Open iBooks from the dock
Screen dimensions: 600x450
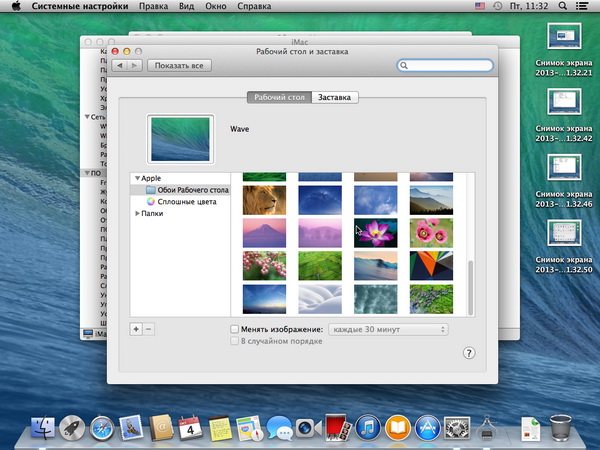coord(397,429)
